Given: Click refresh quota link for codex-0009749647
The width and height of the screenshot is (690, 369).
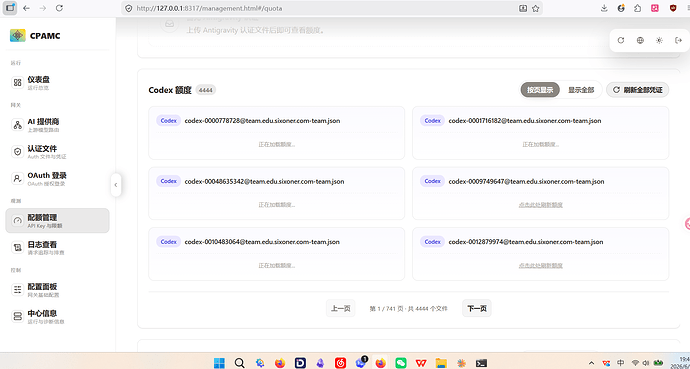Looking at the screenshot, I should (540, 205).
